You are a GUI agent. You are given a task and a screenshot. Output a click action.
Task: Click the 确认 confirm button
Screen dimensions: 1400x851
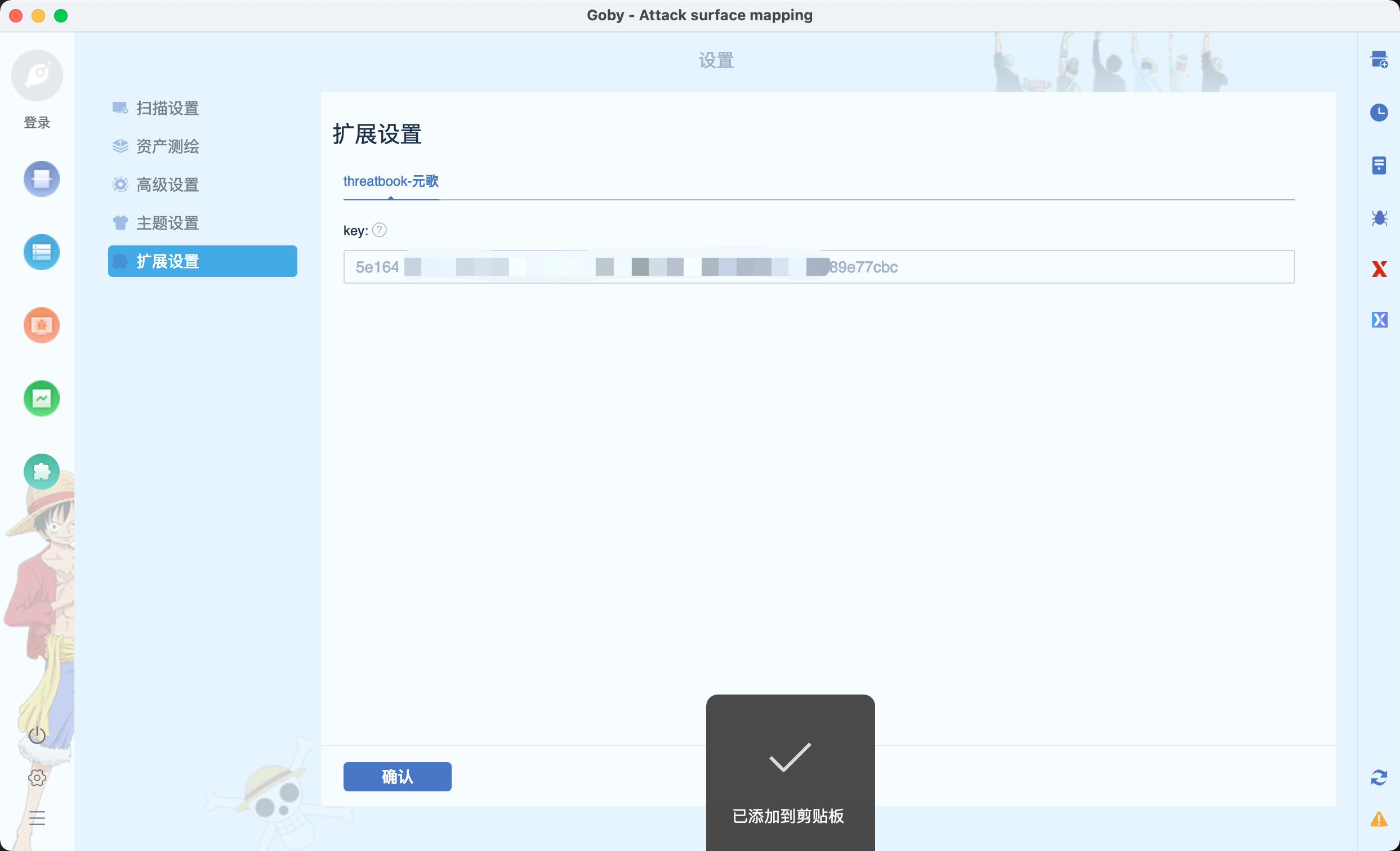coord(396,776)
